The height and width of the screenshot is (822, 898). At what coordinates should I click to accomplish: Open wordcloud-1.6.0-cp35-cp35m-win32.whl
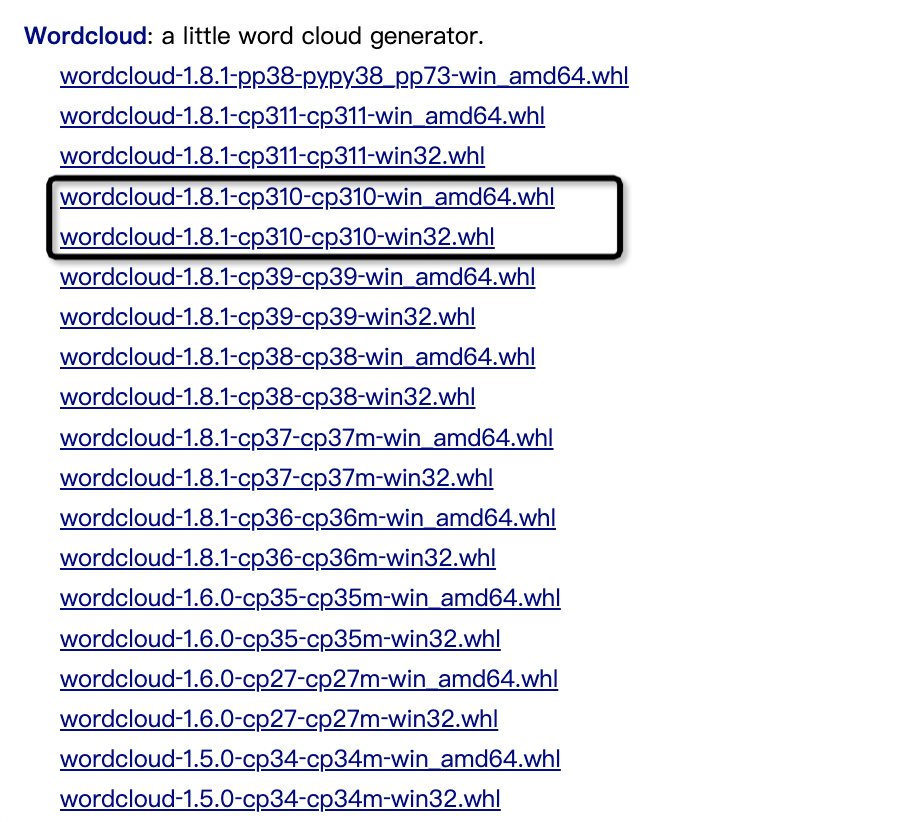click(280, 639)
